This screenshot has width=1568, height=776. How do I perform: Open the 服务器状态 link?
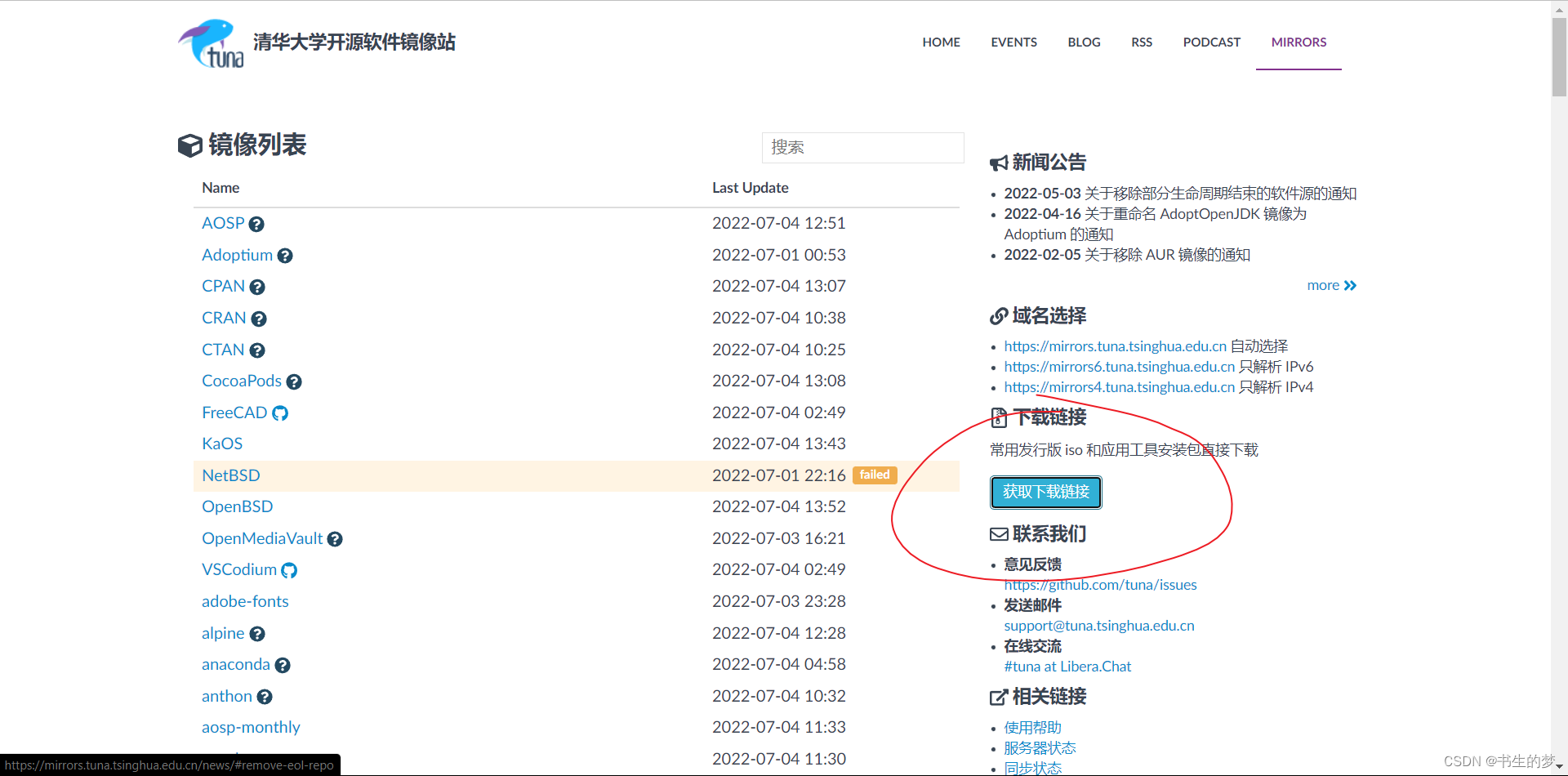coord(1040,748)
